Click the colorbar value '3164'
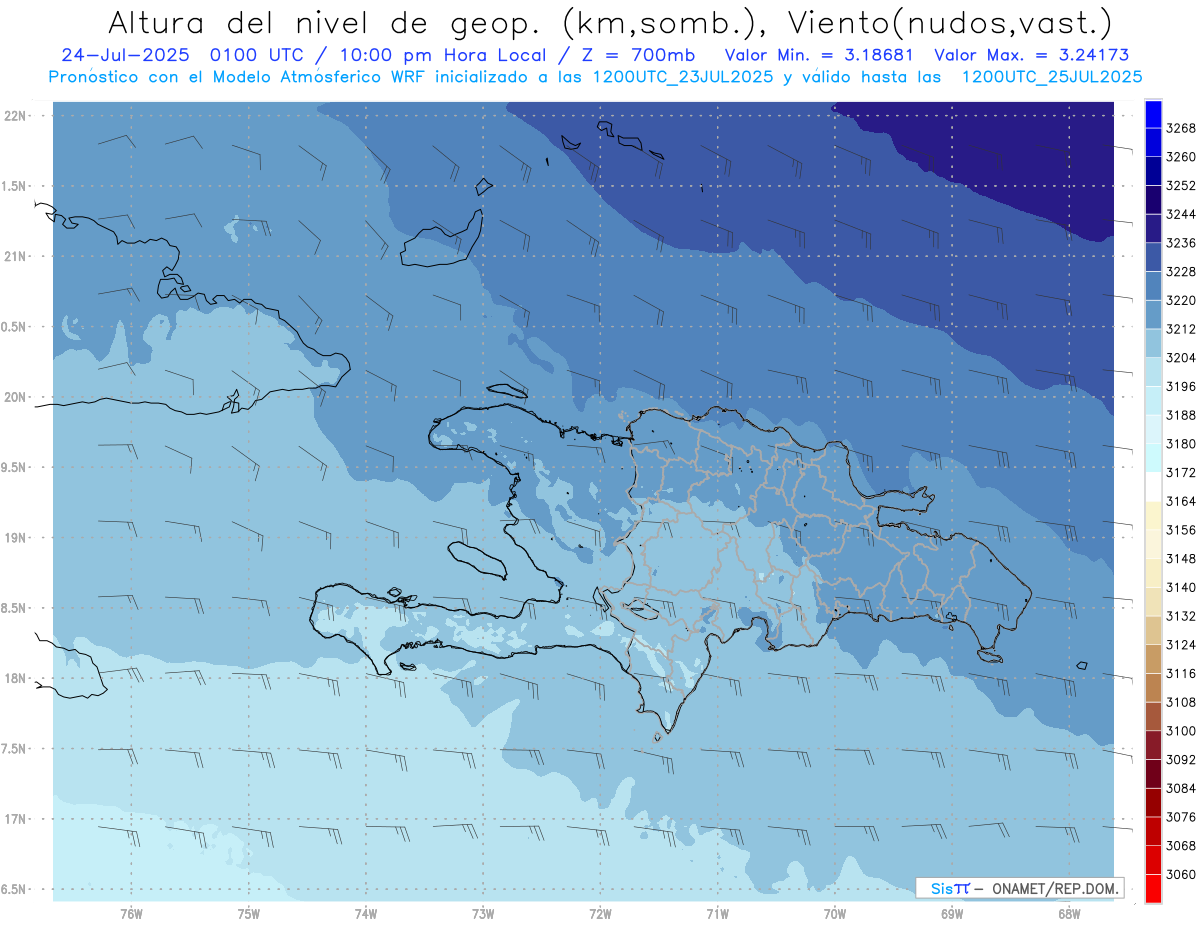 1181,501
